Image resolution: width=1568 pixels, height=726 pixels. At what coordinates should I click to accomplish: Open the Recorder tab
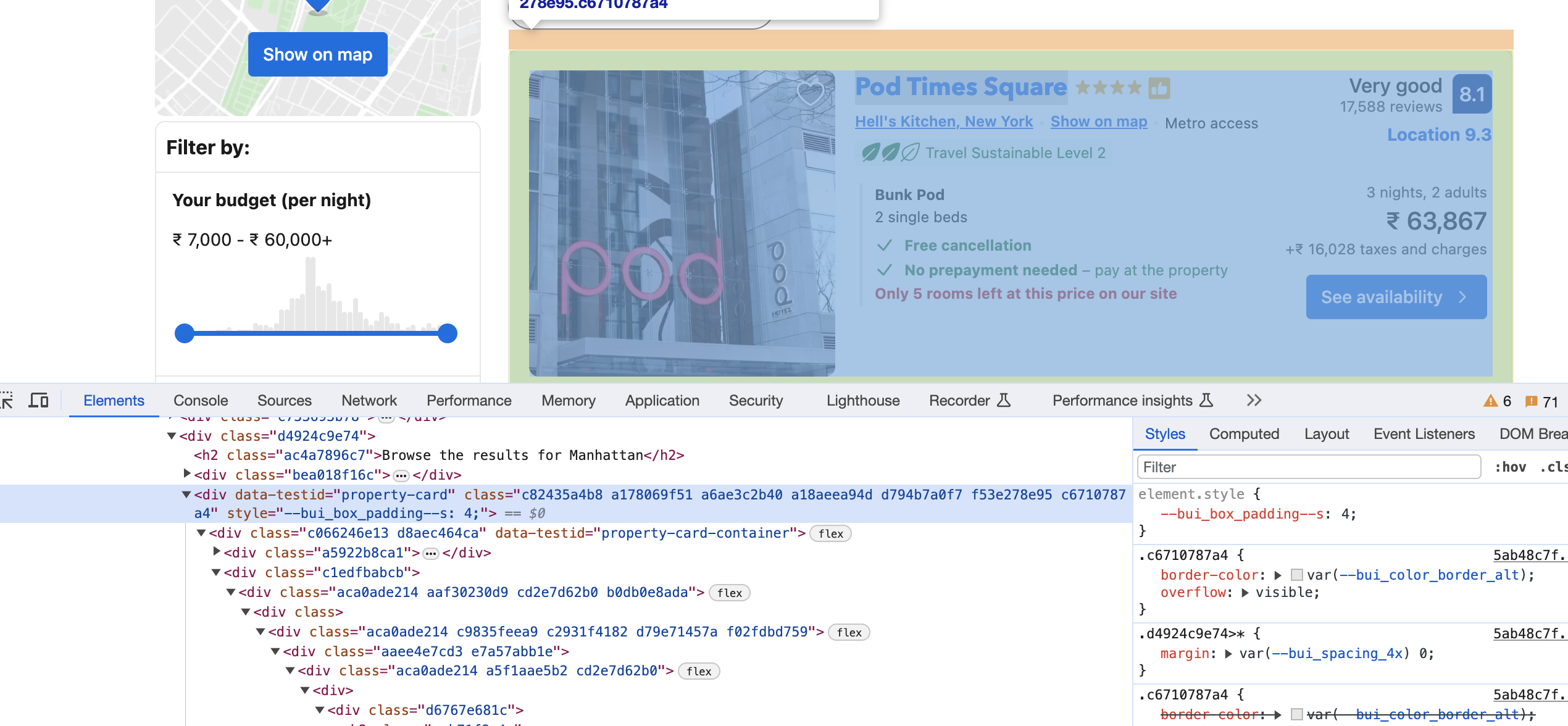(x=970, y=401)
